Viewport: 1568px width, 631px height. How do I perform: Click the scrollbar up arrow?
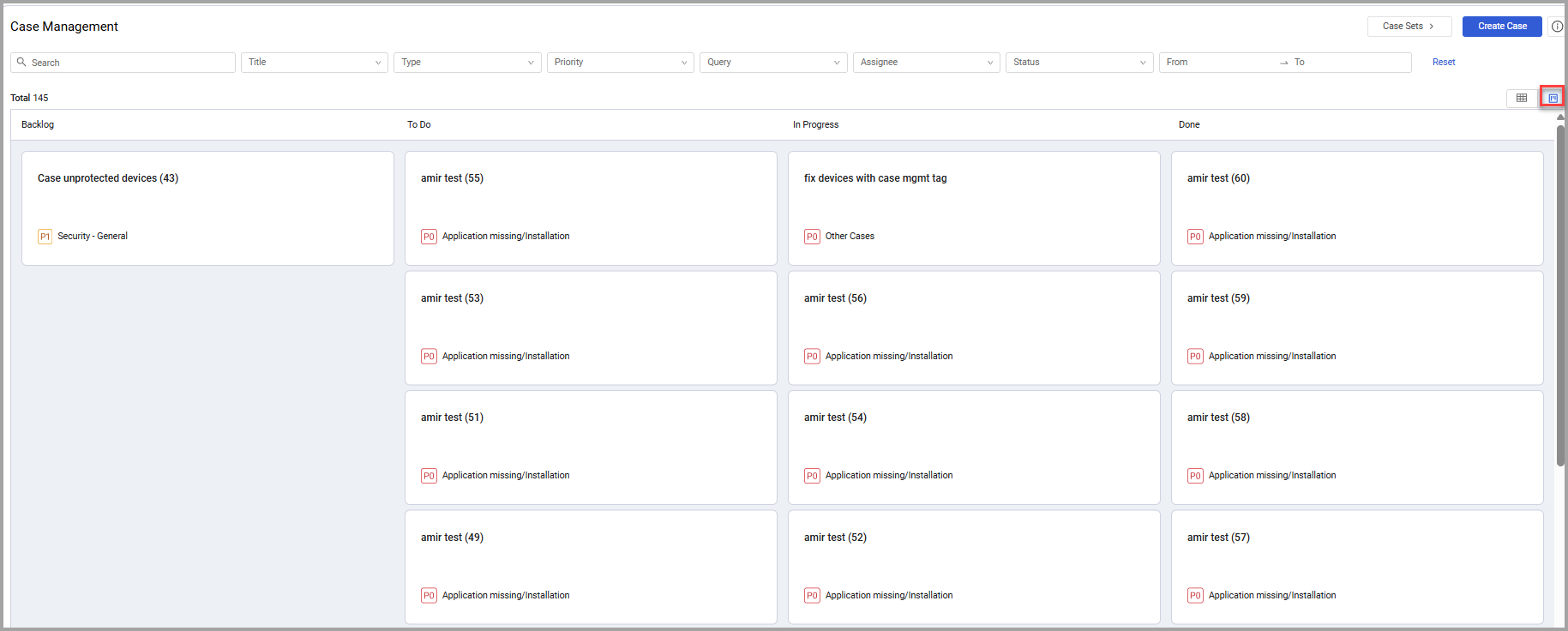(1561, 117)
